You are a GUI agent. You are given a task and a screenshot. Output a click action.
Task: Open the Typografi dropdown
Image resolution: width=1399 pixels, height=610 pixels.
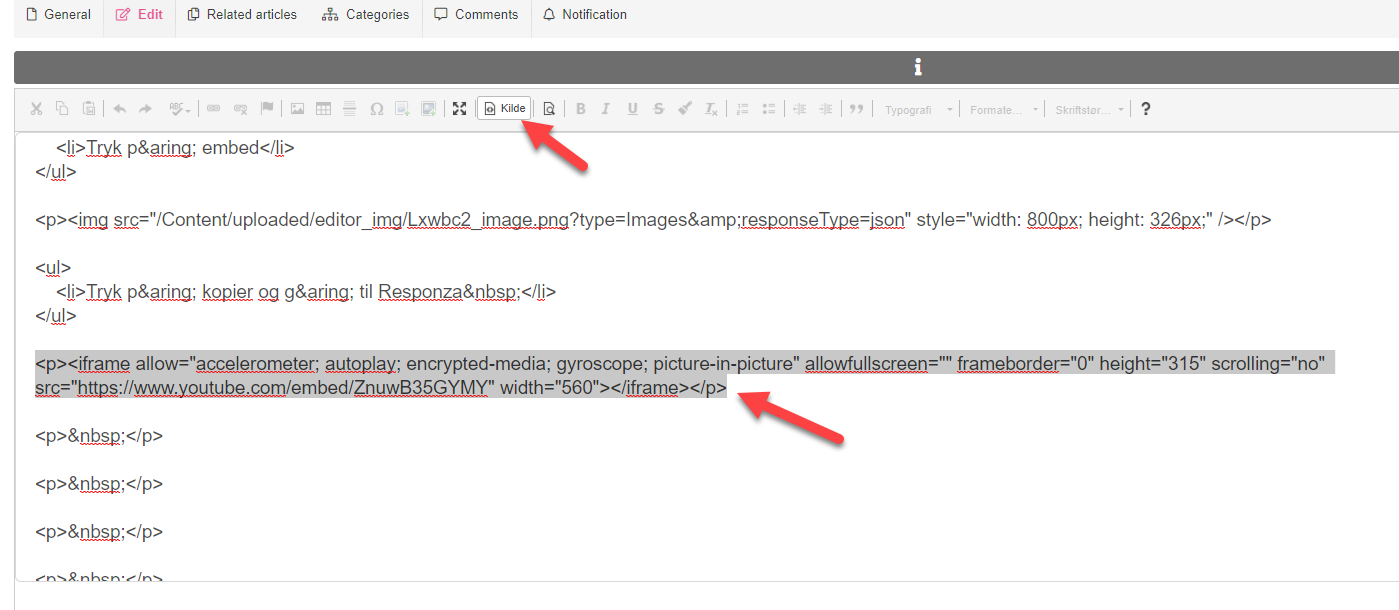[x=918, y=110]
